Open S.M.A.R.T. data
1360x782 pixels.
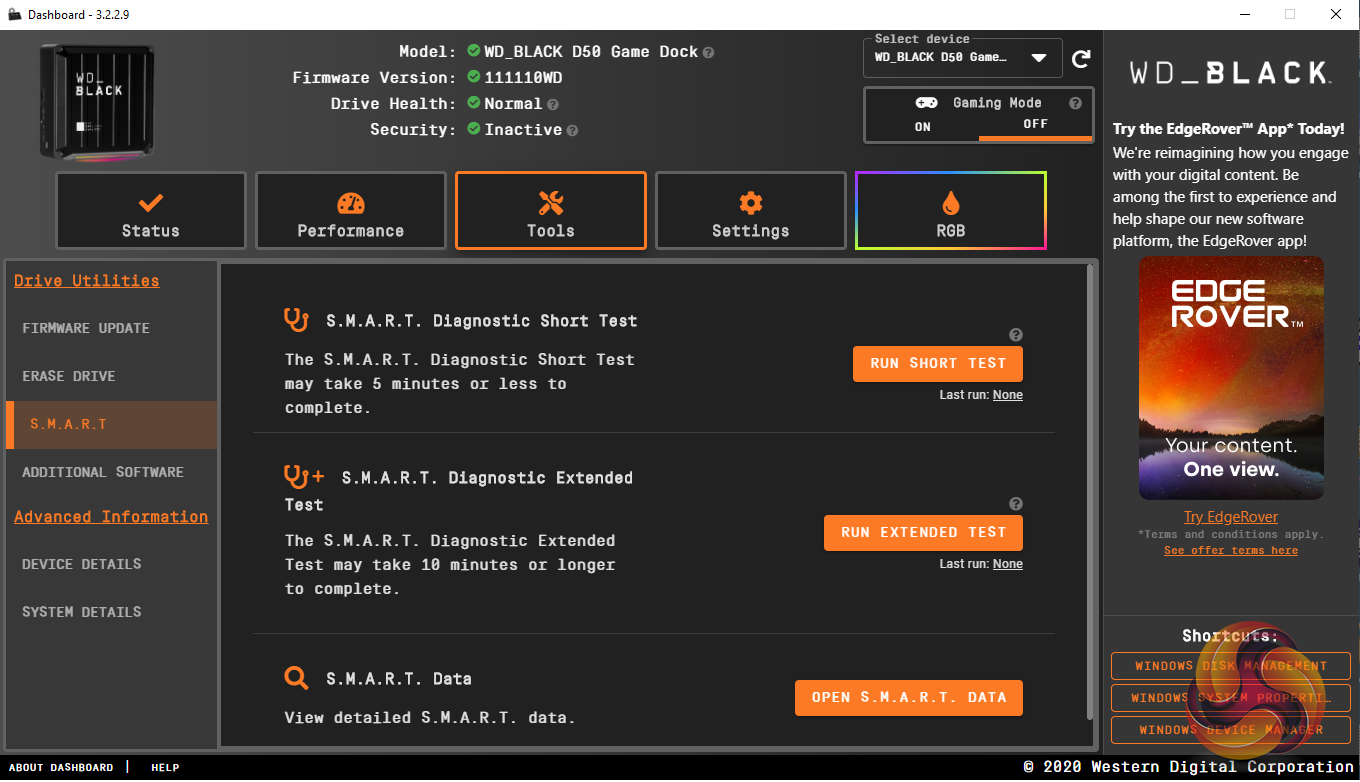pyautogui.click(x=909, y=698)
